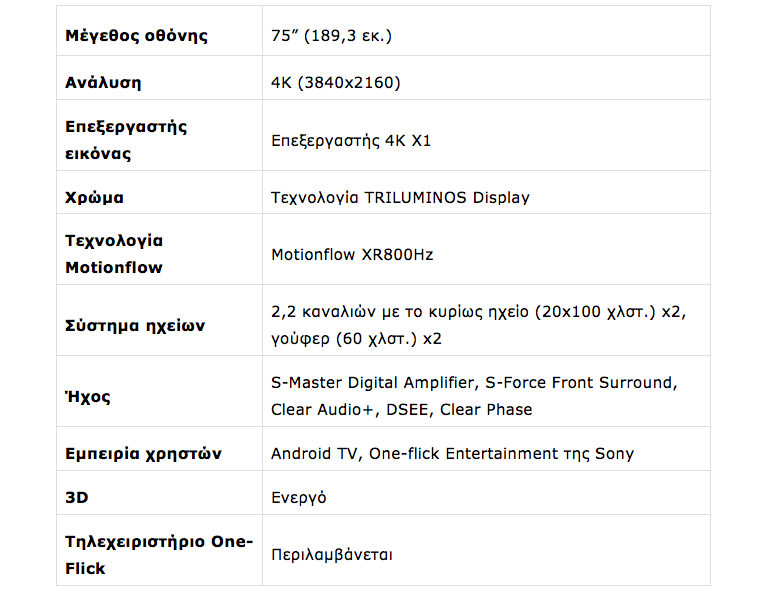
Task: Select the 'Τεχνολογία TRILUMINOS Display' text
Action: pos(400,198)
